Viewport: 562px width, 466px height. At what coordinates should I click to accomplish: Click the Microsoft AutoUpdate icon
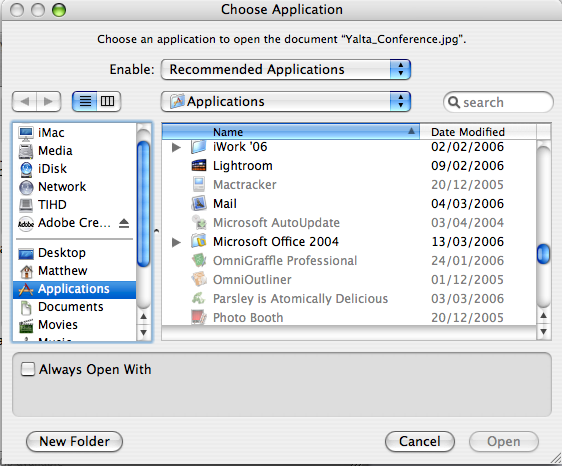coord(199,223)
